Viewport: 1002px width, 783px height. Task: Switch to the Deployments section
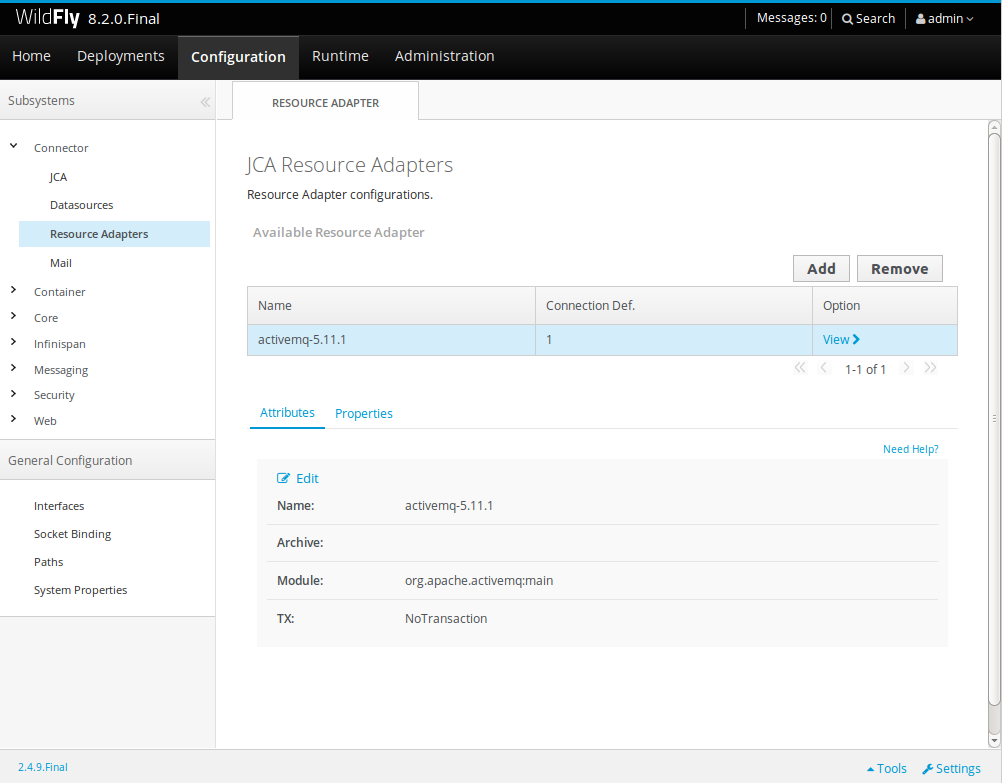click(120, 56)
